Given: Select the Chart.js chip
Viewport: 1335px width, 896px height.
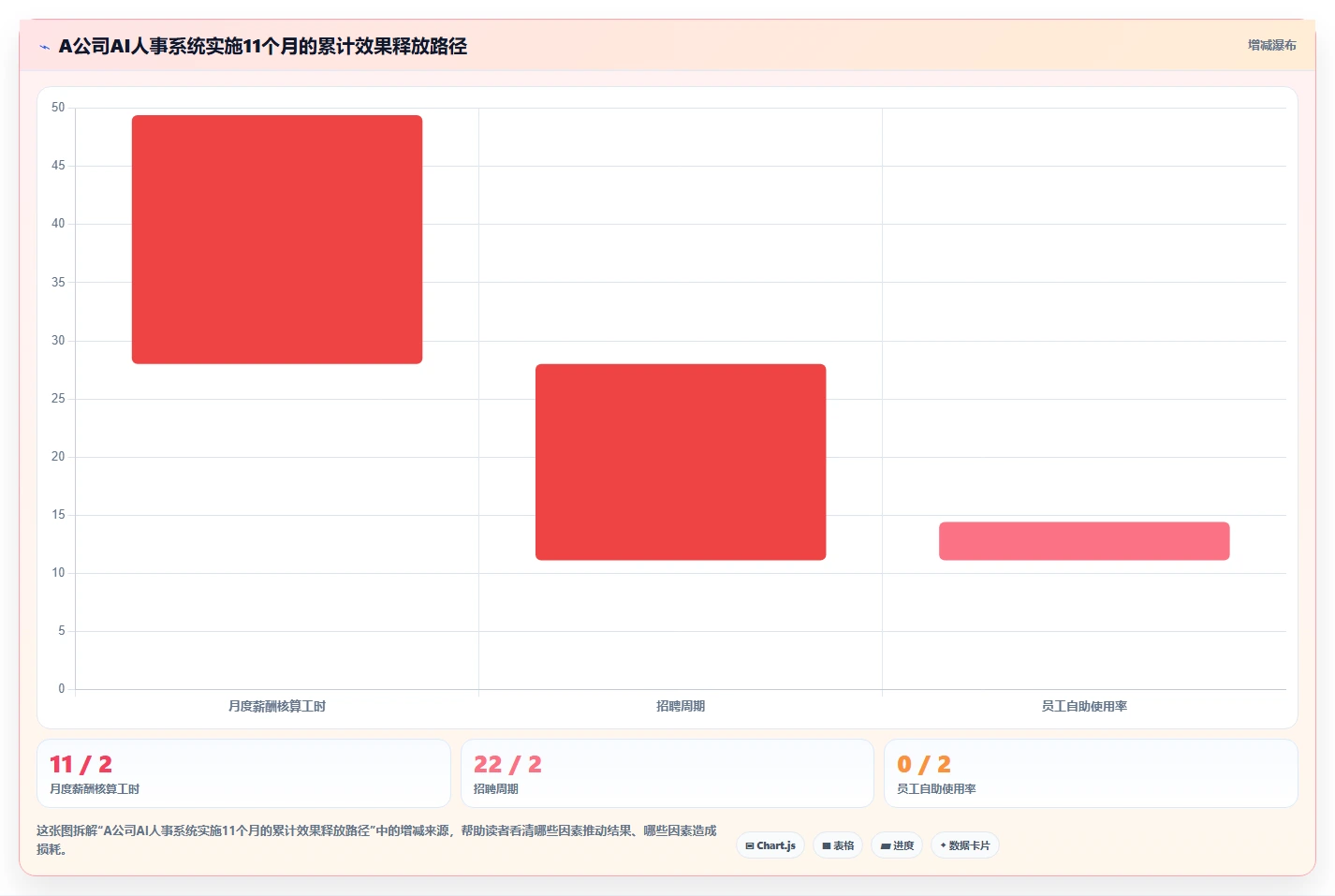Looking at the screenshot, I should point(770,845).
